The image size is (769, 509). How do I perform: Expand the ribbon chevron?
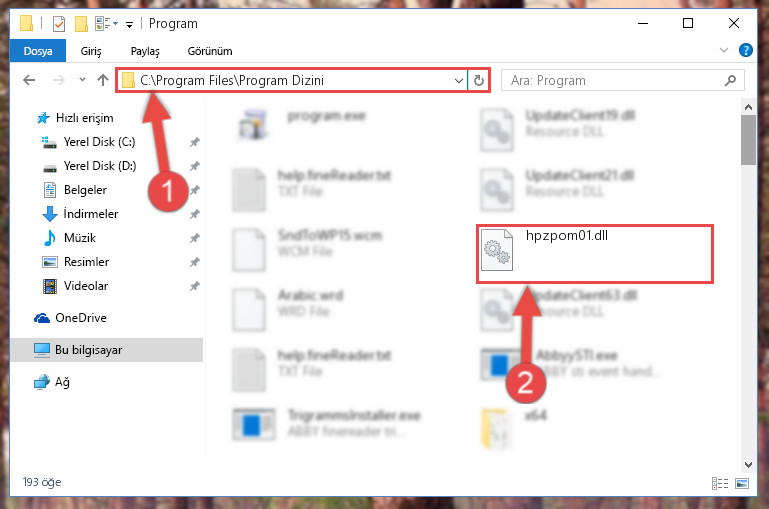pyautogui.click(x=723, y=50)
